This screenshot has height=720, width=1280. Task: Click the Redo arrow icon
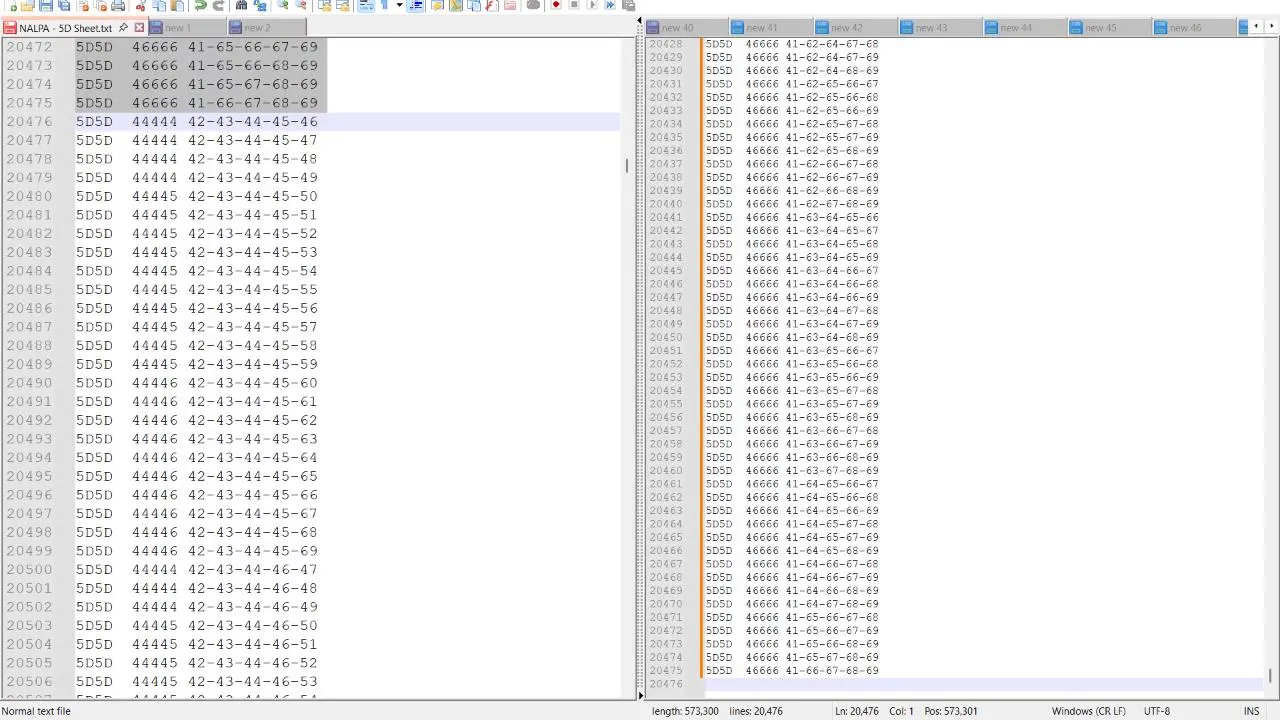click(x=218, y=5)
